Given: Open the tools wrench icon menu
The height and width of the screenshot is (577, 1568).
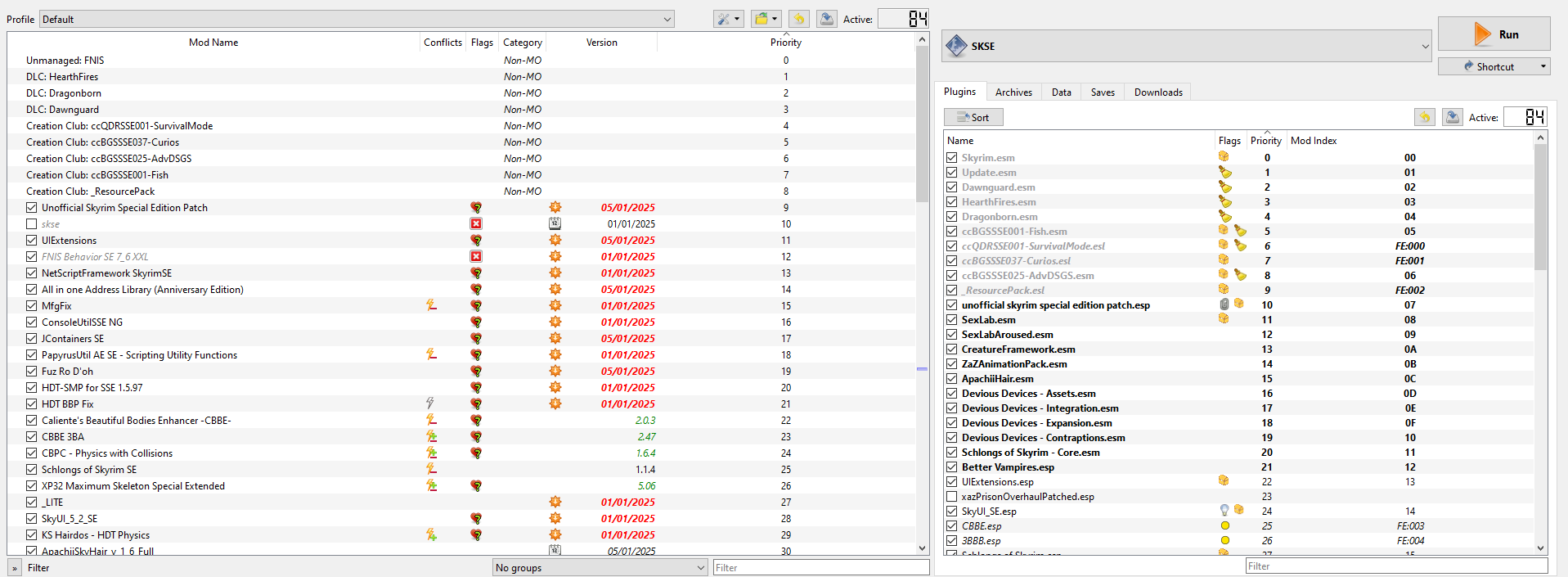Looking at the screenshot, I should click(x=727, y=19).
